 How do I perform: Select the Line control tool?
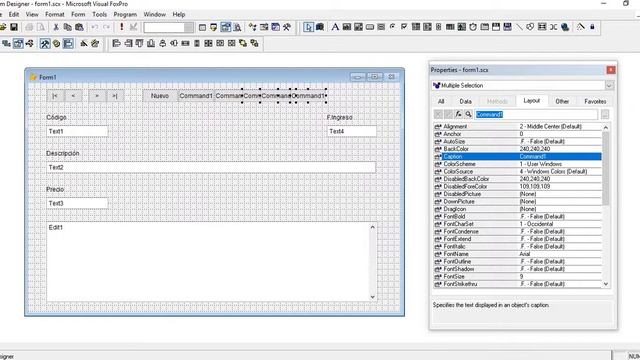point(519,27)
